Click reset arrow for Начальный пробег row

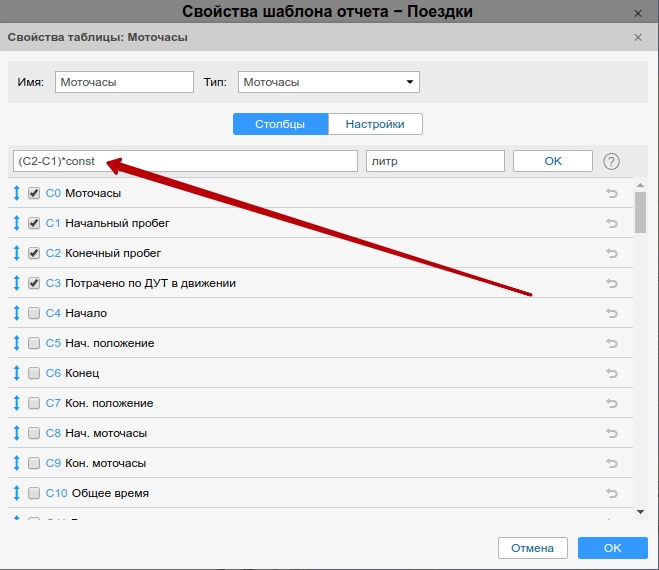612,224
